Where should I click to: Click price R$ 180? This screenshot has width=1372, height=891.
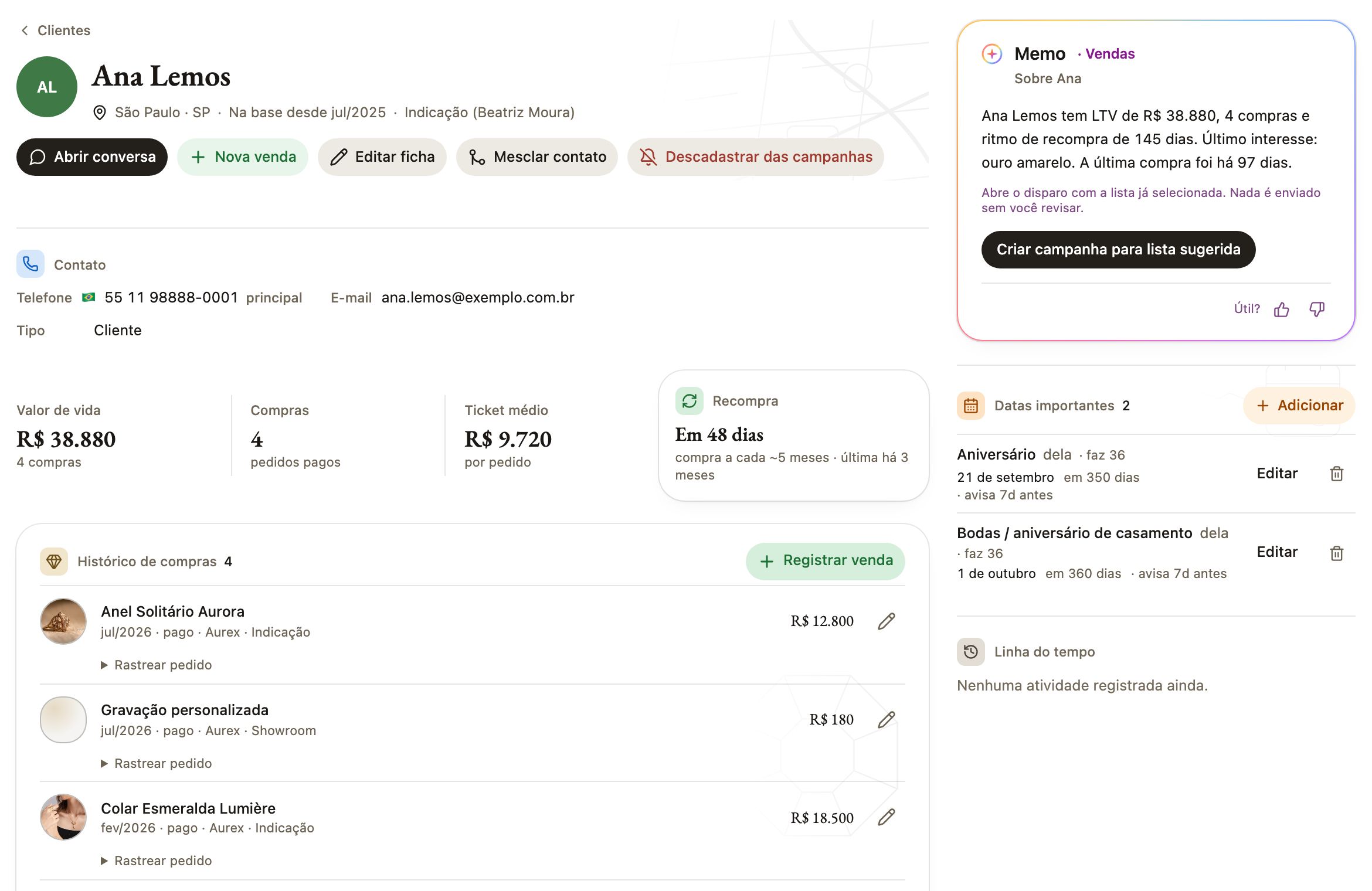[831, 720]
